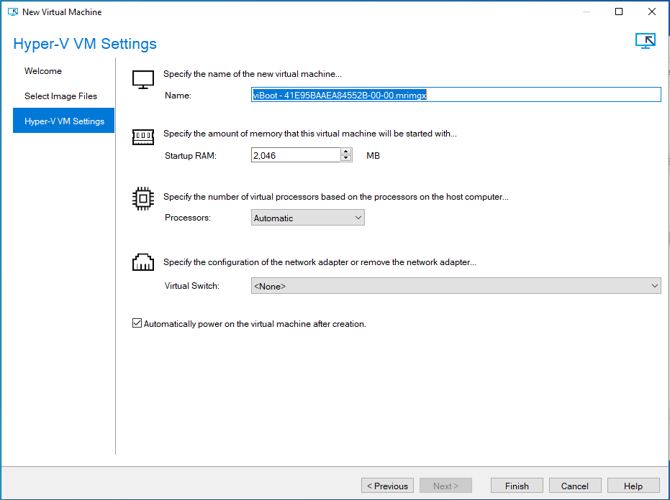The height and width of the screenshot is (500, 670).
Task: Click the New Virtual Machine title bar icon
Action: pos(13,12)
